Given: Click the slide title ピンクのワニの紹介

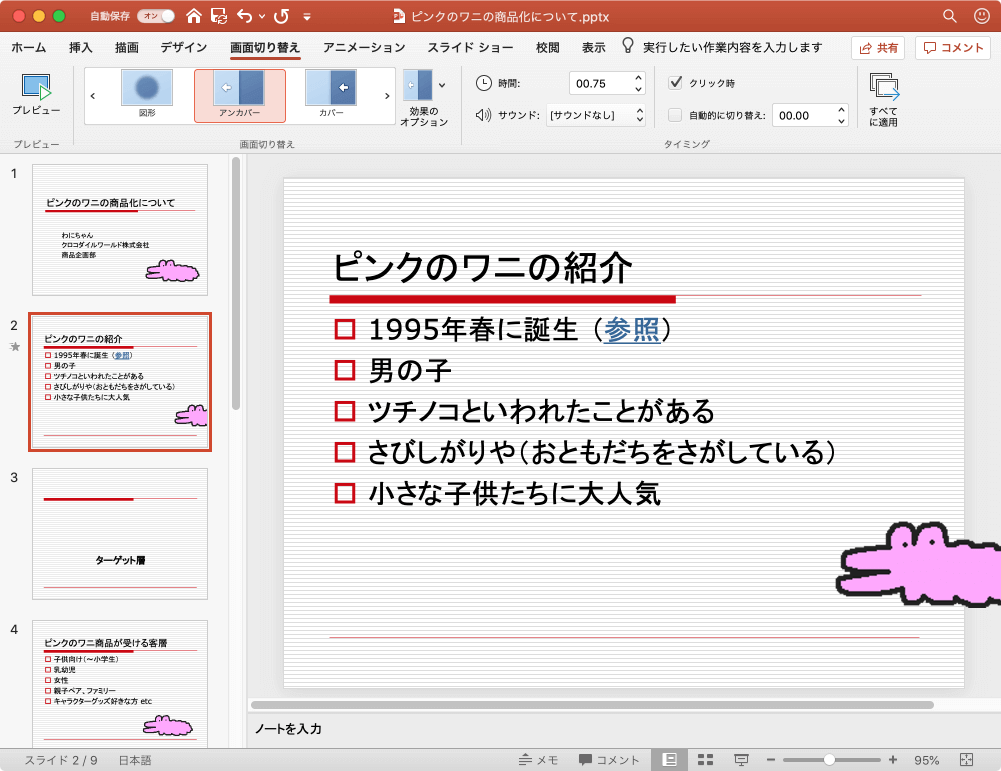Looking at the screenshot, I should (483, 267).
